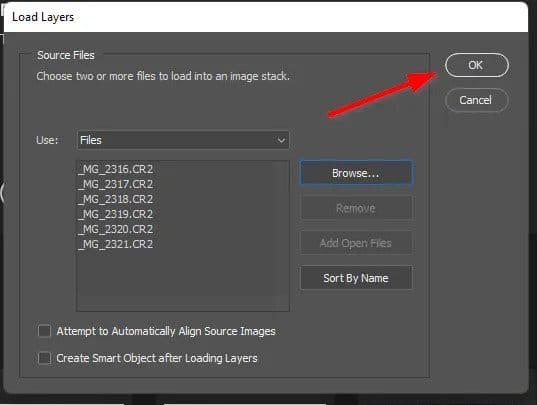Click empty area of source files list
This screenshot has width=537, height=405.
tap(183, 281)
